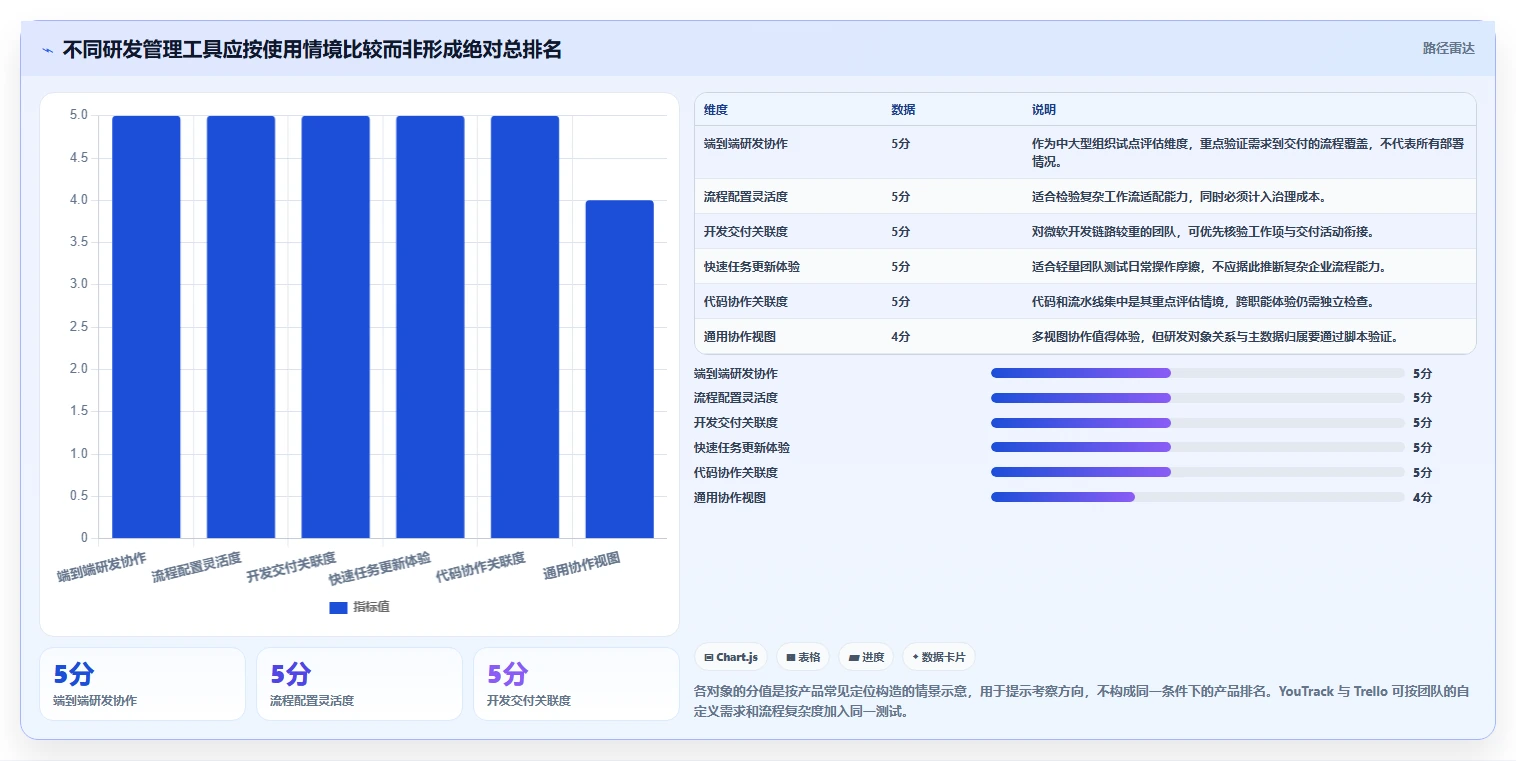Click the 快速任务更新体验 progress bar
Image resolution: width=1516 pixels, height=761 pixels.
coord(1198,447)
